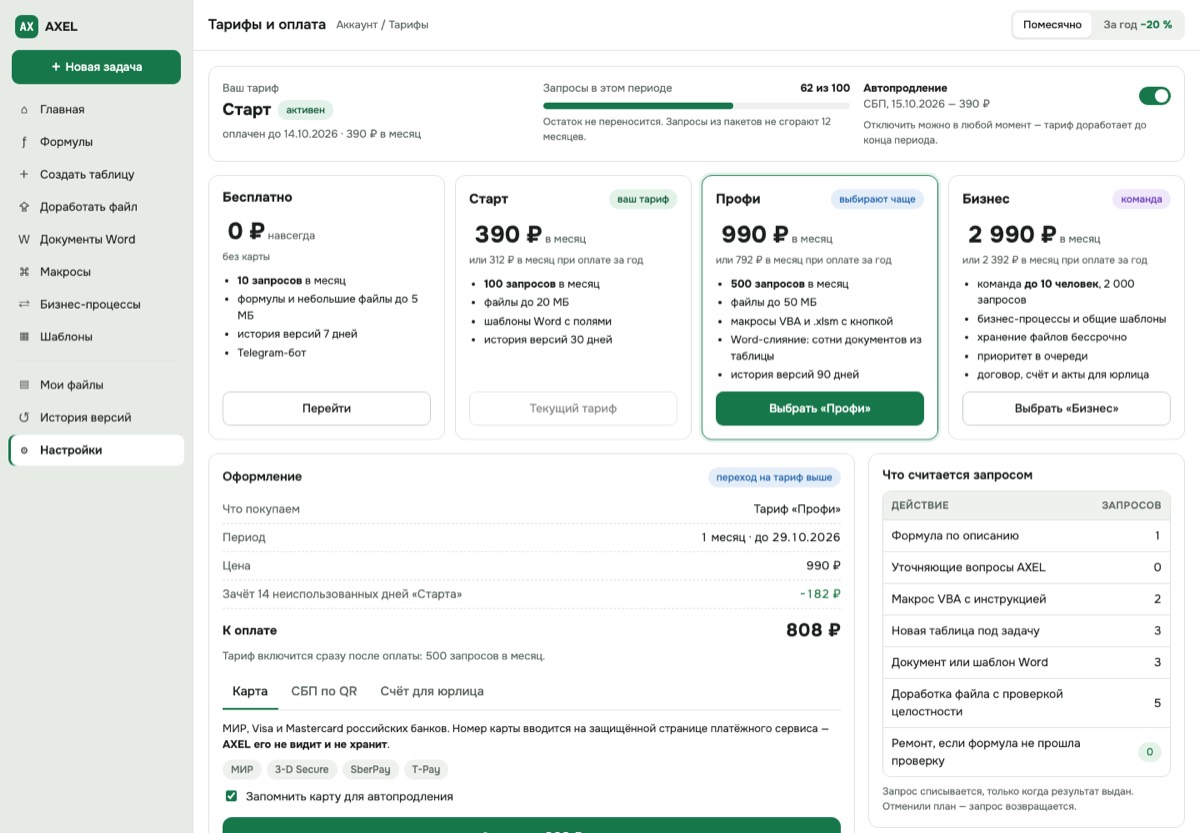Click Перейти on the Бесплатно plan

coord(326,408)
